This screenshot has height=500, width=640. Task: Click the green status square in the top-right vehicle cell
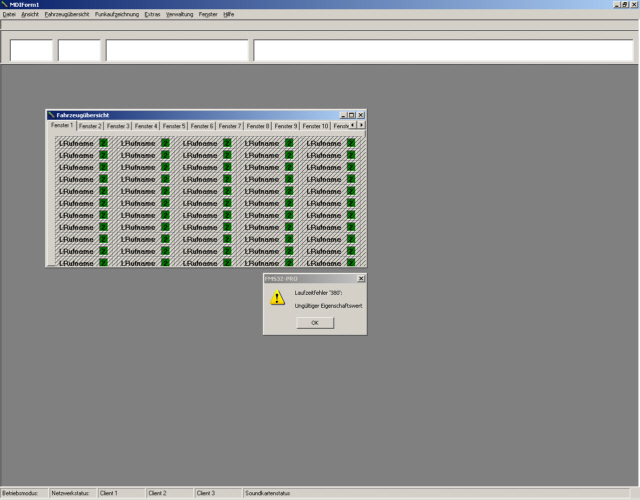(351, 143)
